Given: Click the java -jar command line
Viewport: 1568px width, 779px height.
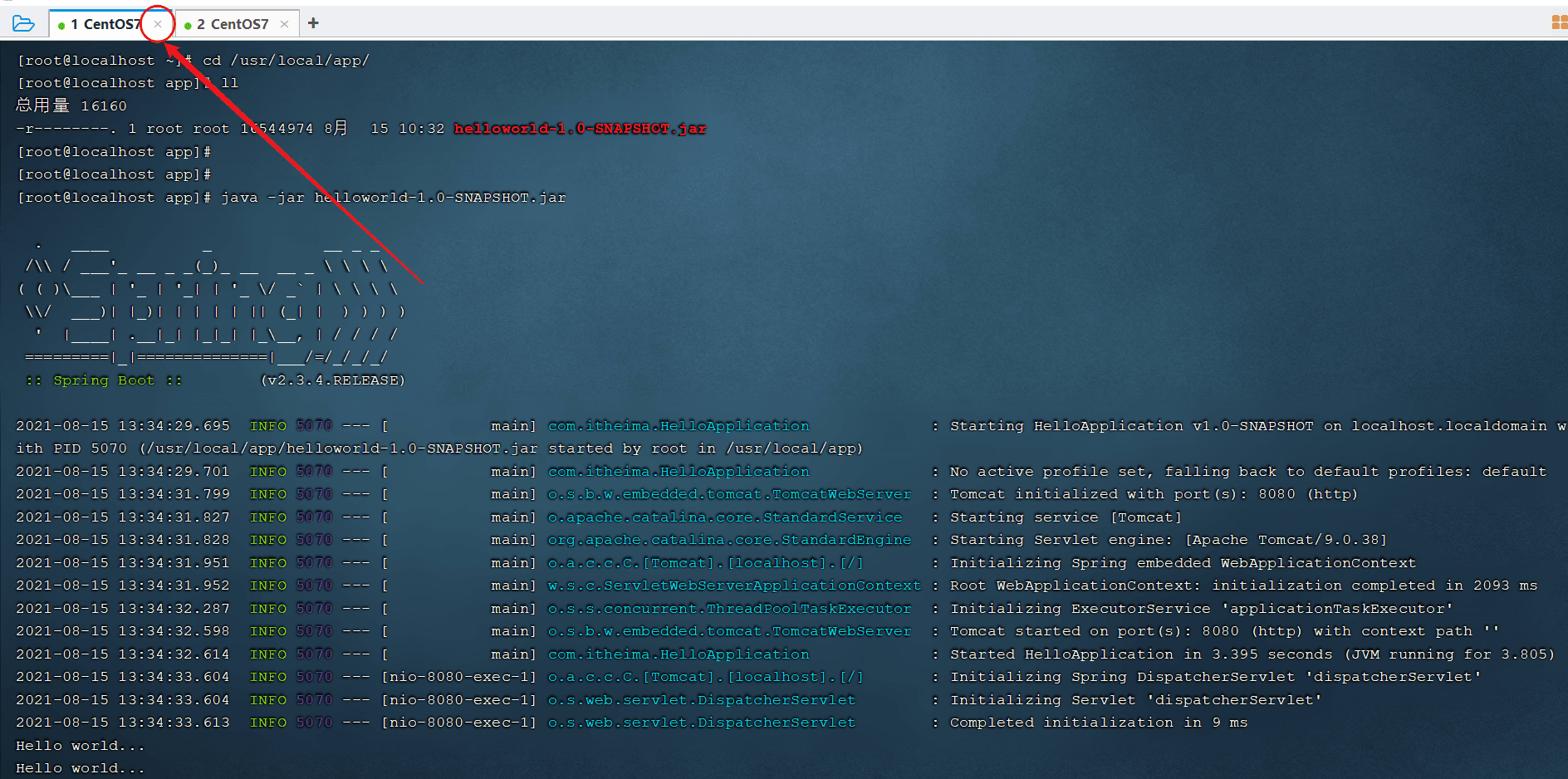Looking at the screenshot, I should coord(393,198).
